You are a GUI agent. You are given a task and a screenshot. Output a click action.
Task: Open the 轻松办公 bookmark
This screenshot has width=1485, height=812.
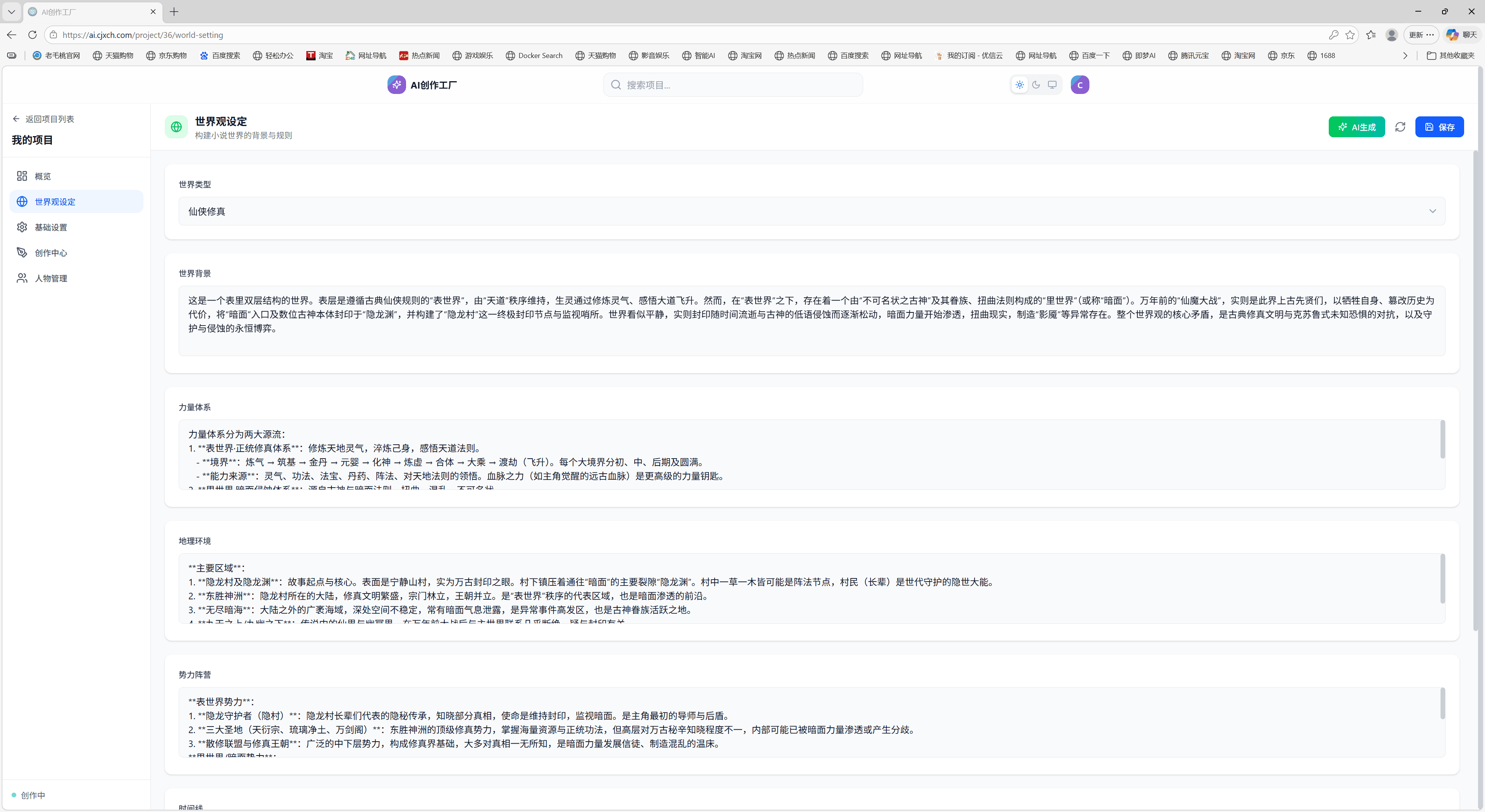click(x=273, y=55)
